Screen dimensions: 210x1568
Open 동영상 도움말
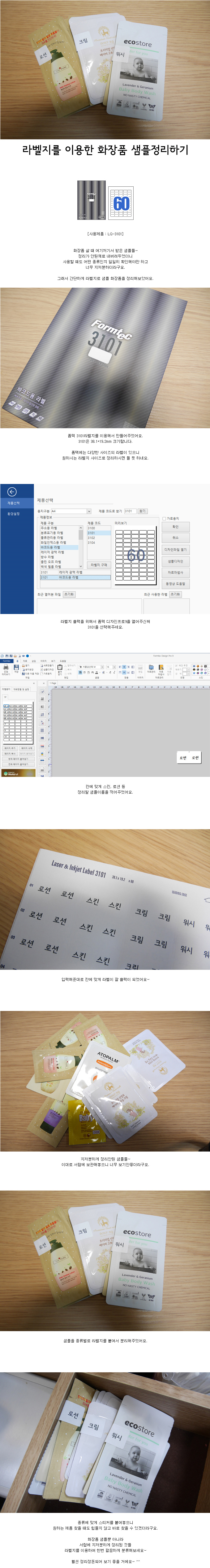pos(175,584)
